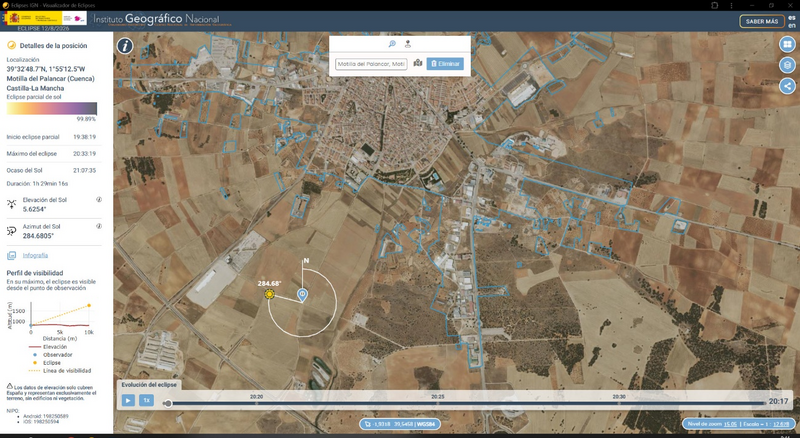Play the eclipse evolution animation

(x=128, y=400)
